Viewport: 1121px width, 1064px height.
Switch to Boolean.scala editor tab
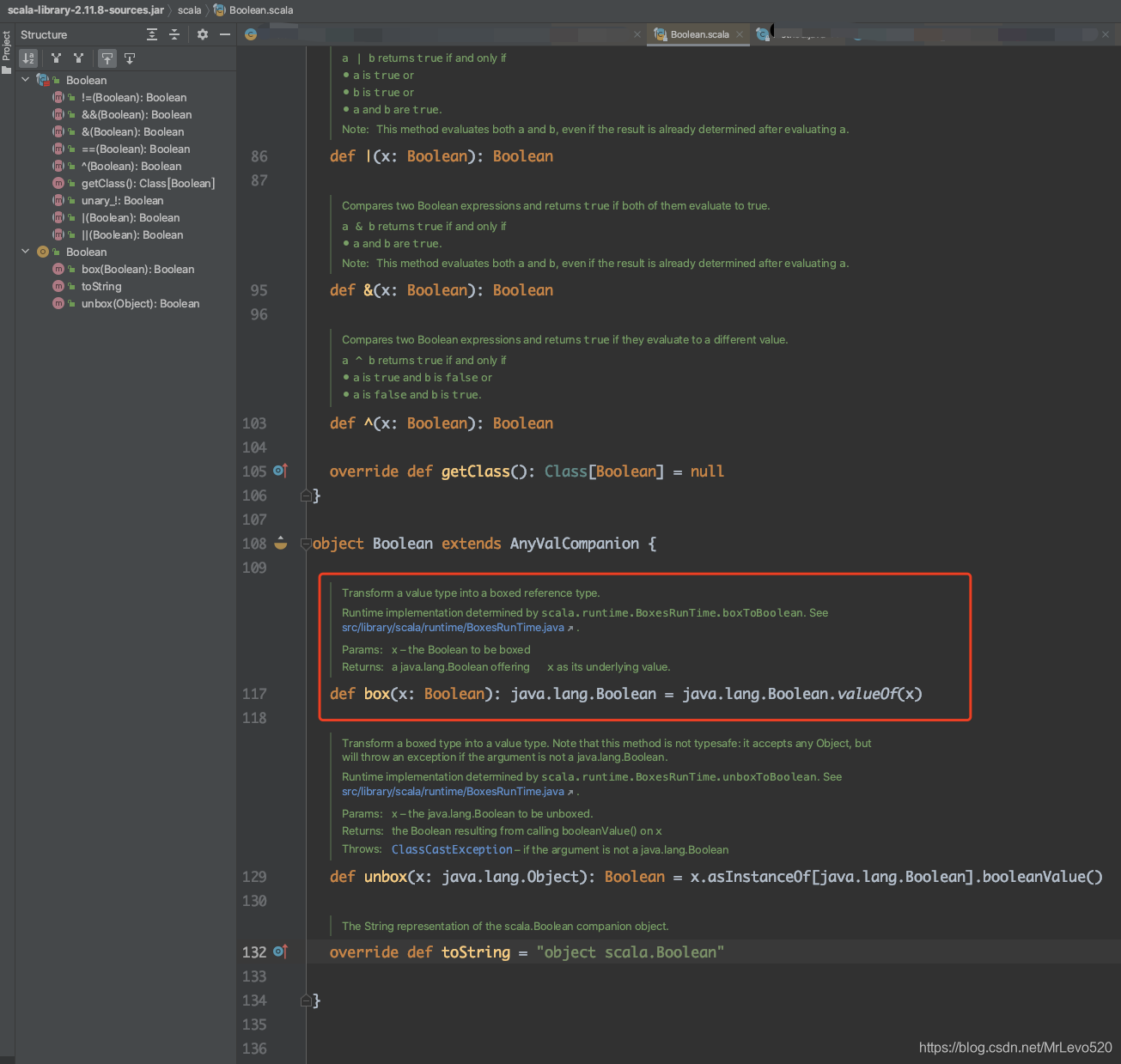coord(699,34)
